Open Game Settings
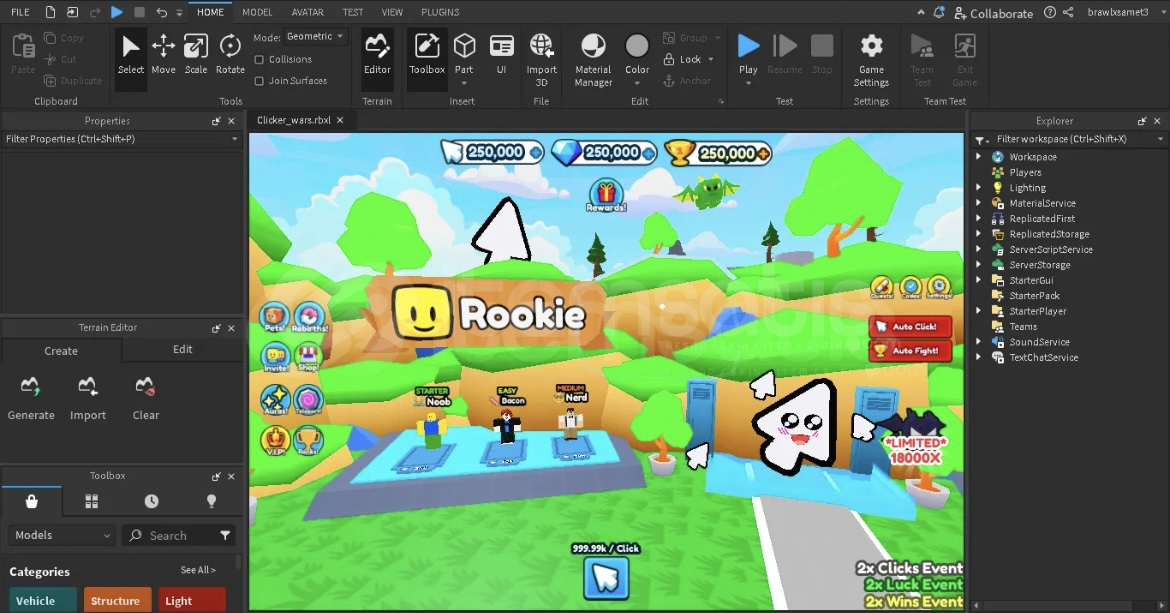The image size is (1170, 613). pos(871,60)
